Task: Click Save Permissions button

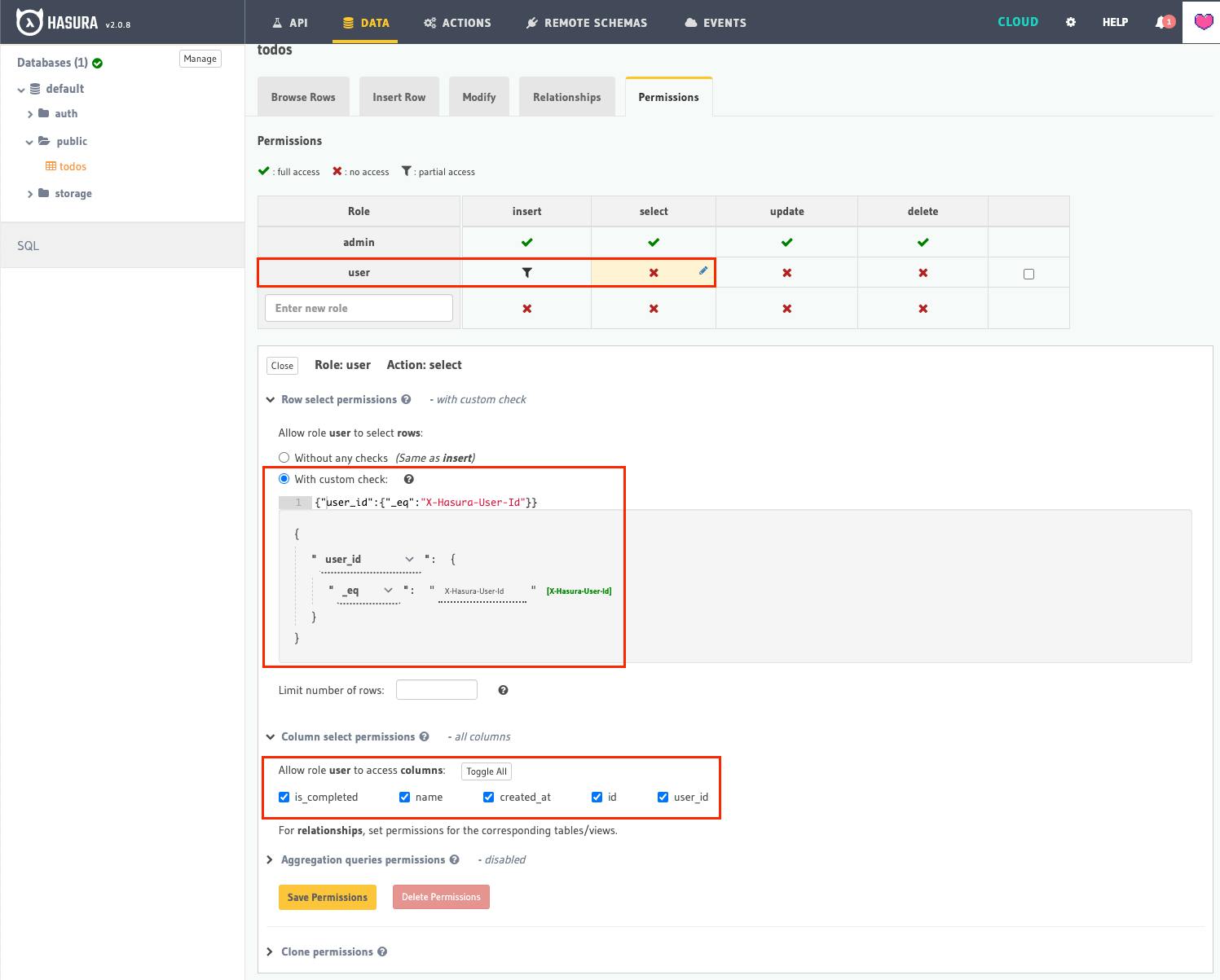Action: [x=328, y=897]
